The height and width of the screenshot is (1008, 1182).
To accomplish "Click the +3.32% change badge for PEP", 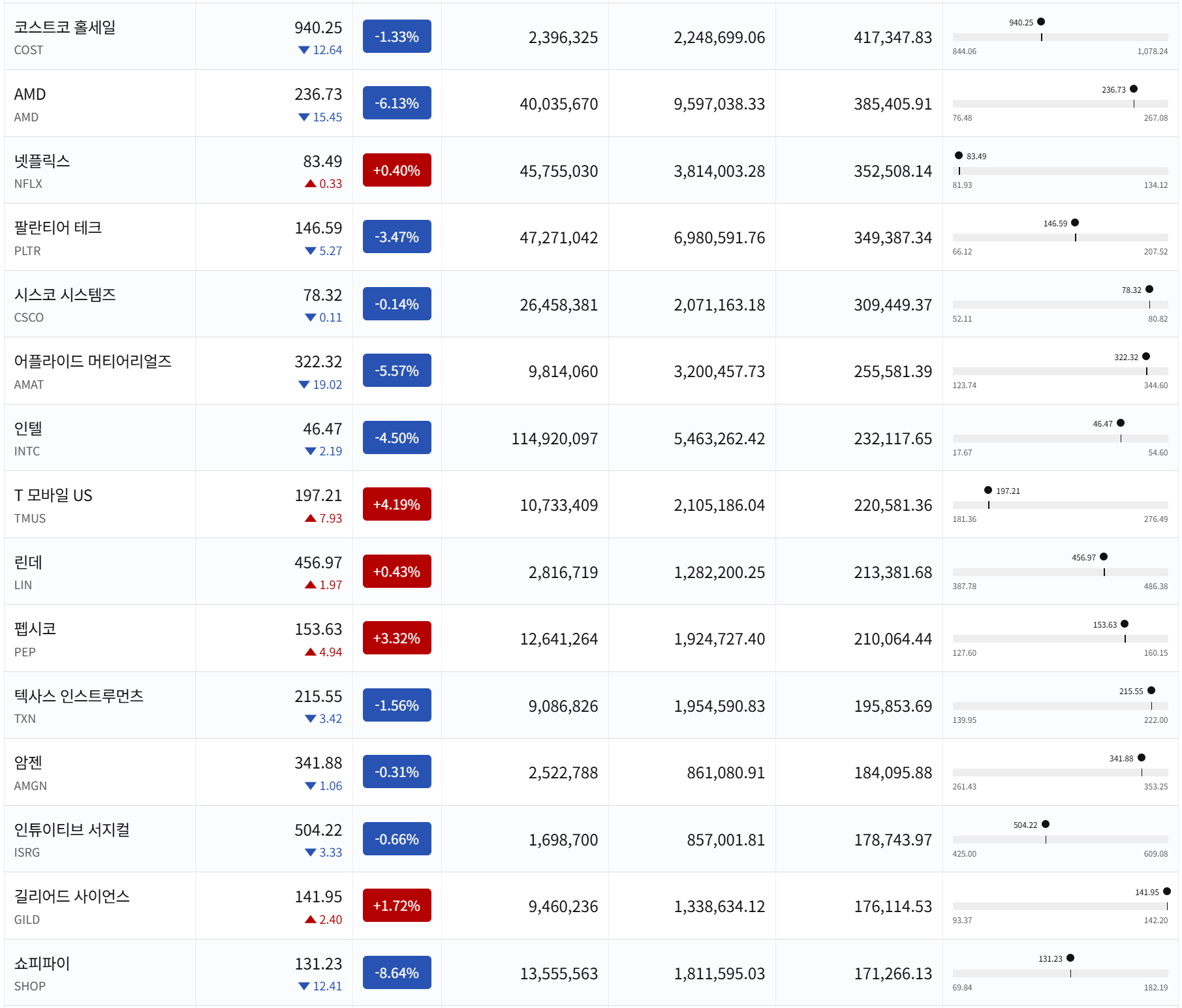I will click(x=397, y=638).
